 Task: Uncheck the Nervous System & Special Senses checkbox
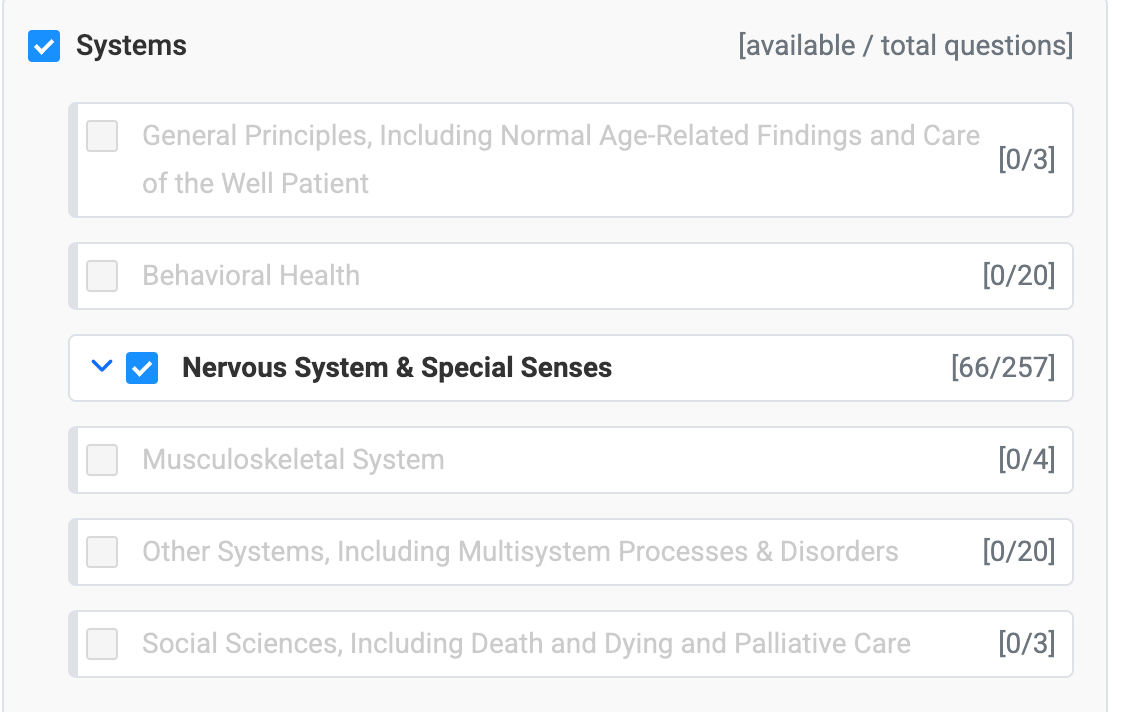point(141,368)
